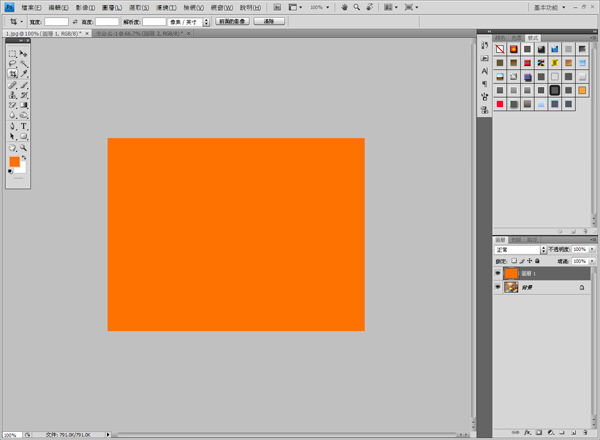Screen dimensions: 600x440
Task: Swap width and height values
Action: pyautogui.click(x=75, y=20)
